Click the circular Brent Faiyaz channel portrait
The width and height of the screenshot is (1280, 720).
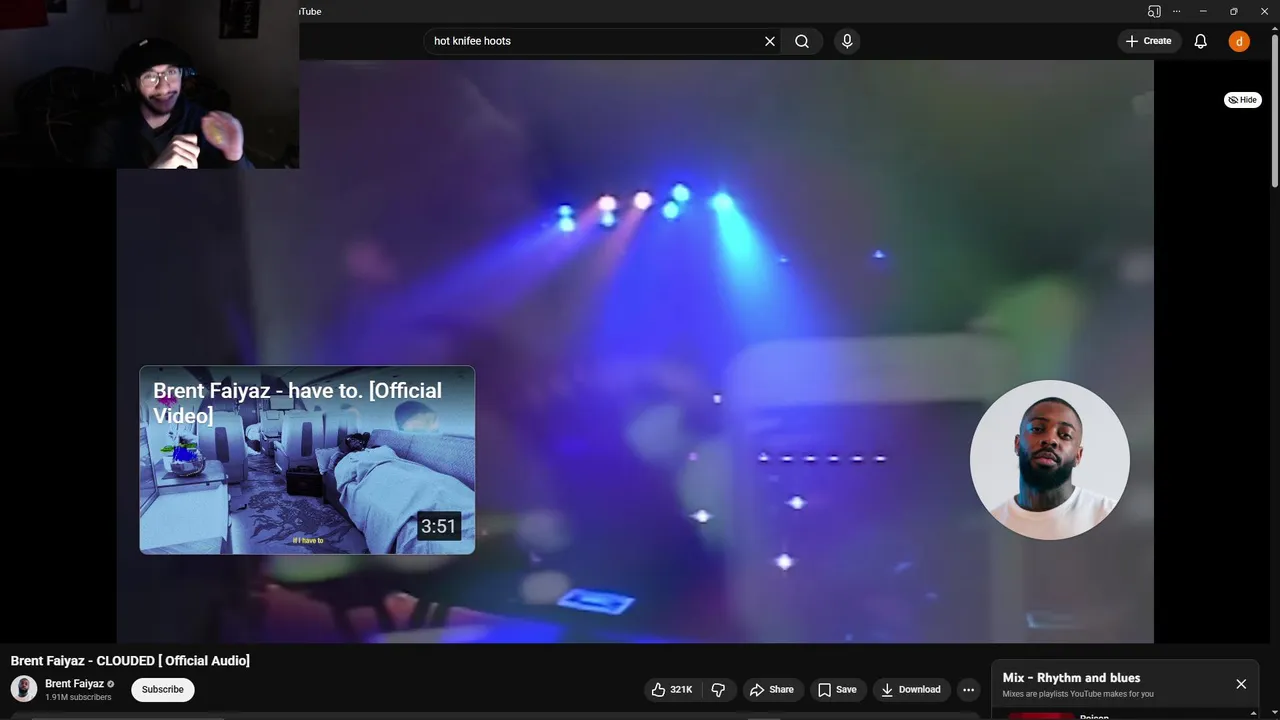pos(1050,460)
